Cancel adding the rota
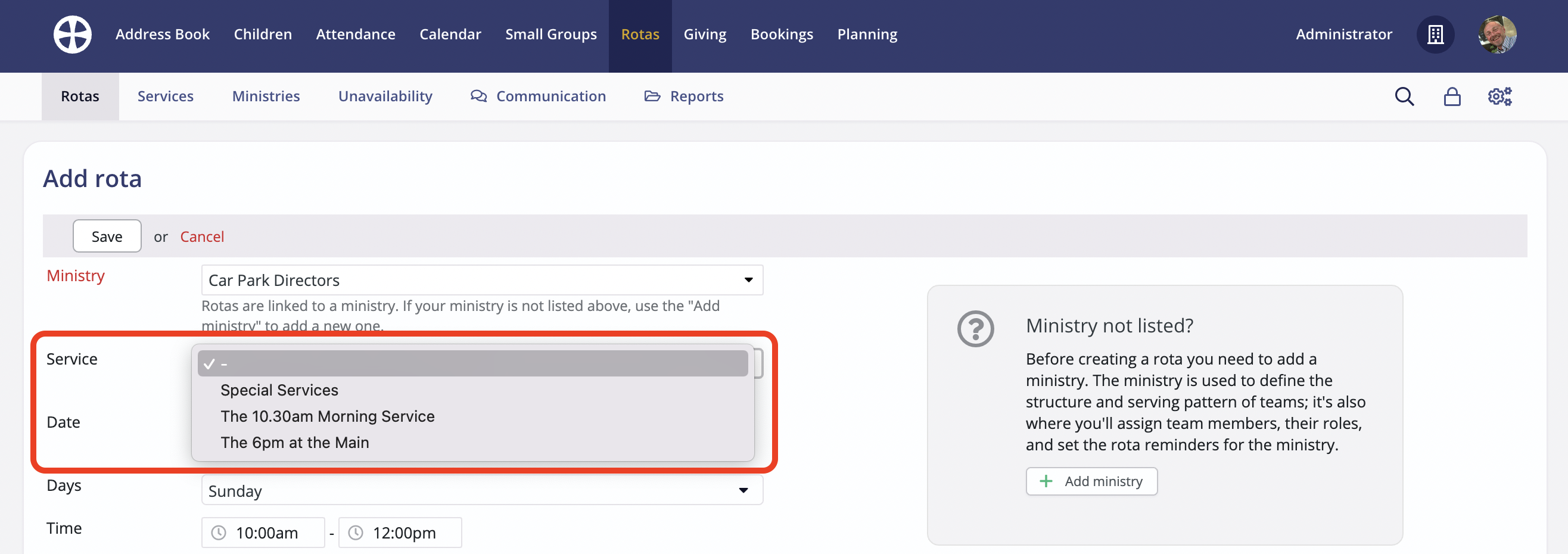This screenshot has height=554, width=1568. [x=202, y=236]
